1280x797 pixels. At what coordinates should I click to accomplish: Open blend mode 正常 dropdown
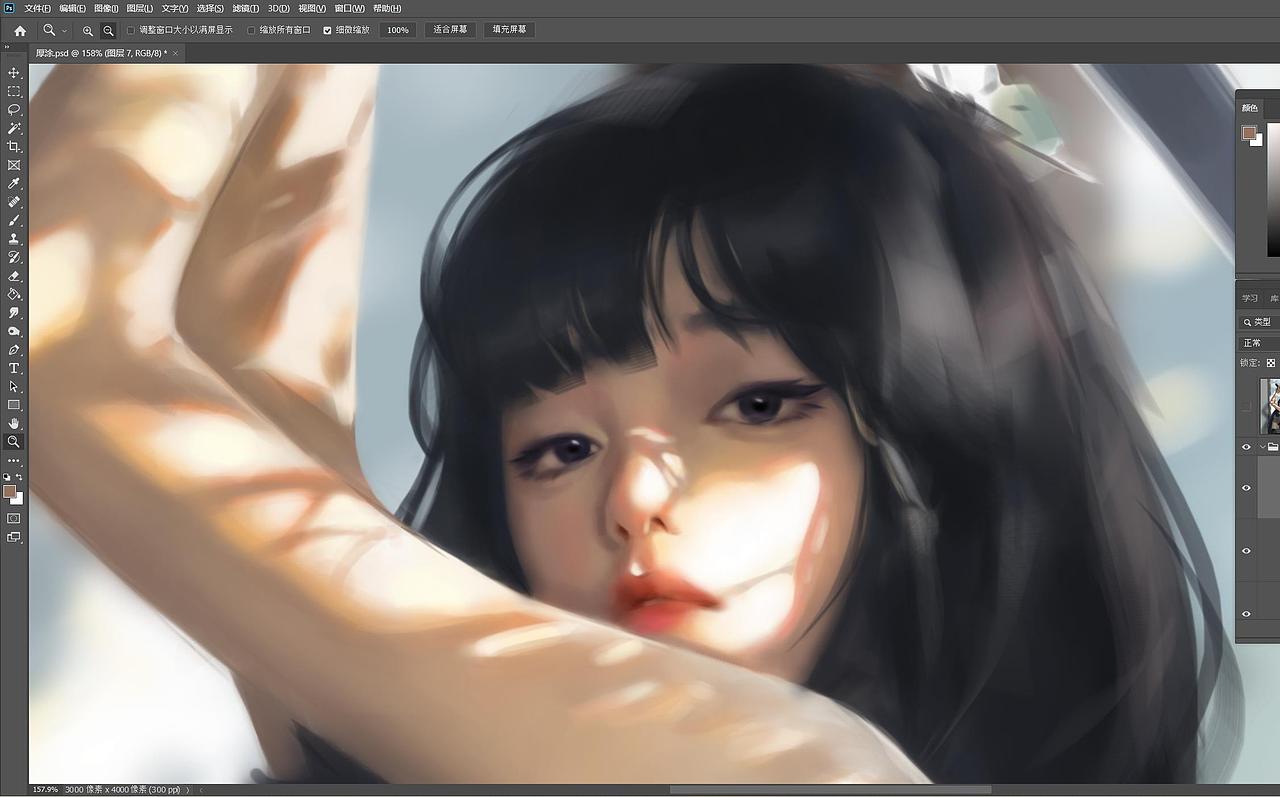1260,343
